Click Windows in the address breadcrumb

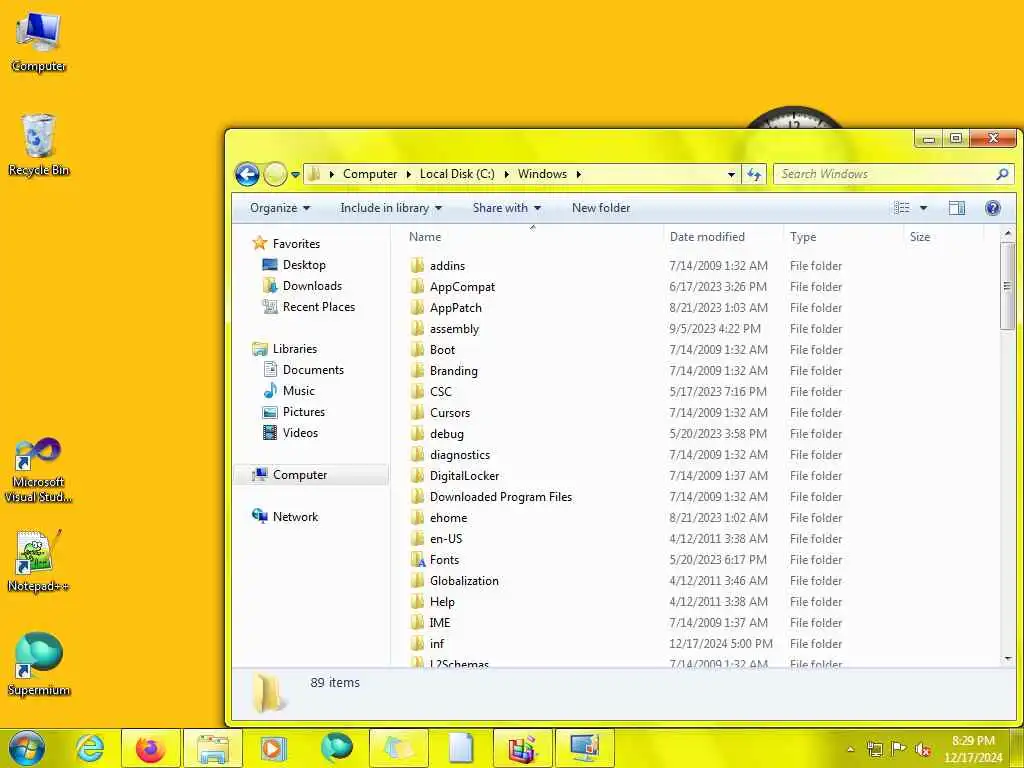542,174
